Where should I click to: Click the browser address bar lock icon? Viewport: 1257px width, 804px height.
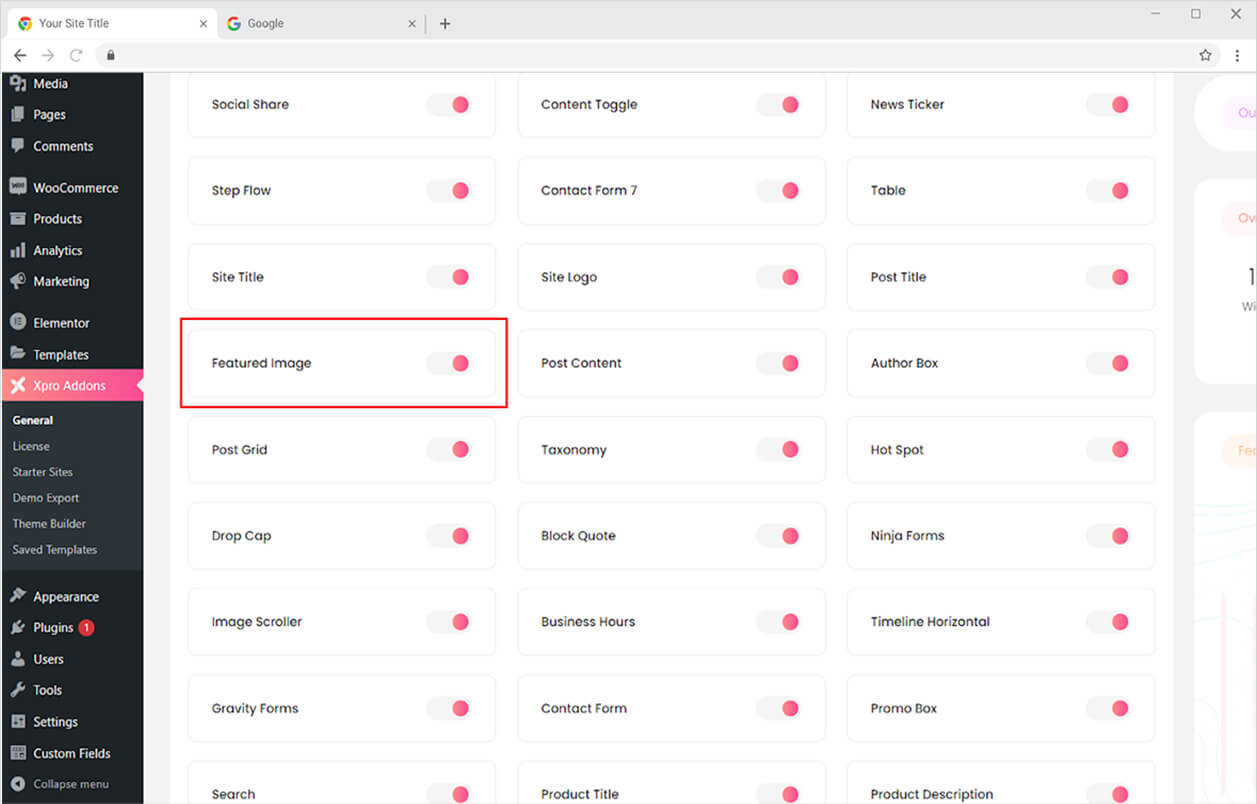tap(110, 55)
